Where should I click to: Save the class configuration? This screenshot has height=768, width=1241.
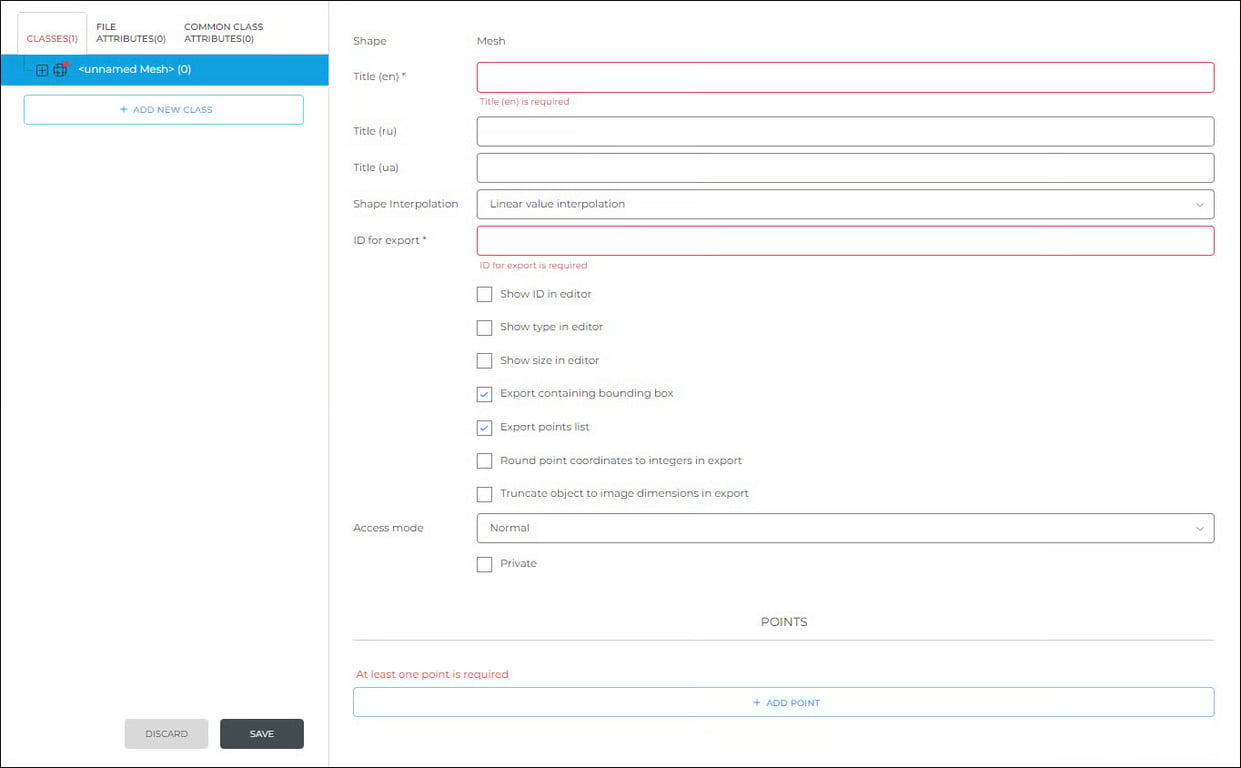[x=262, y=733]
